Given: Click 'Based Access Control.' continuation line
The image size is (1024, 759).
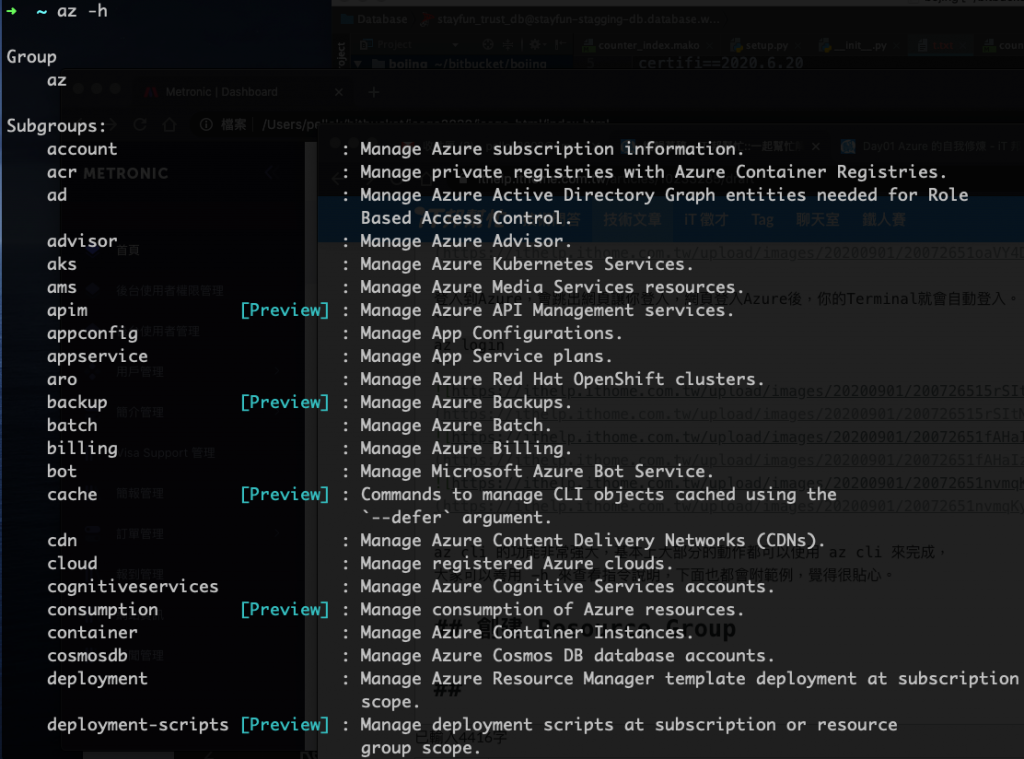Looking at the screenshot, I should coord(466,218).
